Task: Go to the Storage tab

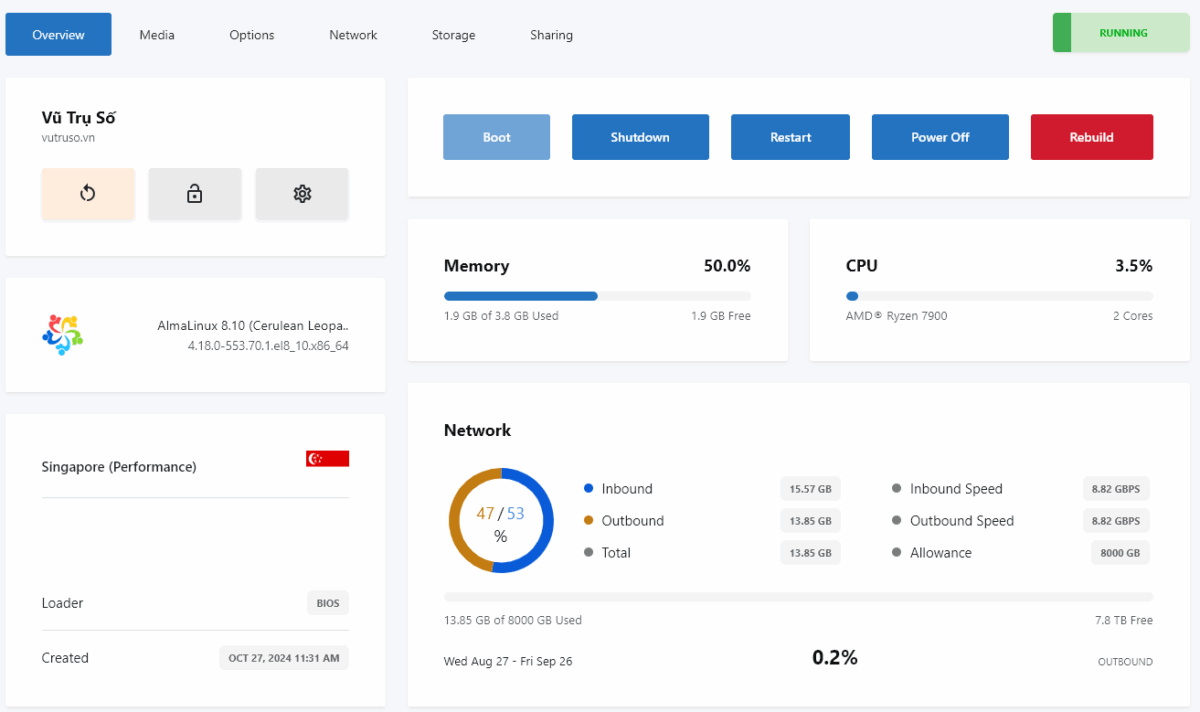Action: 453,35
